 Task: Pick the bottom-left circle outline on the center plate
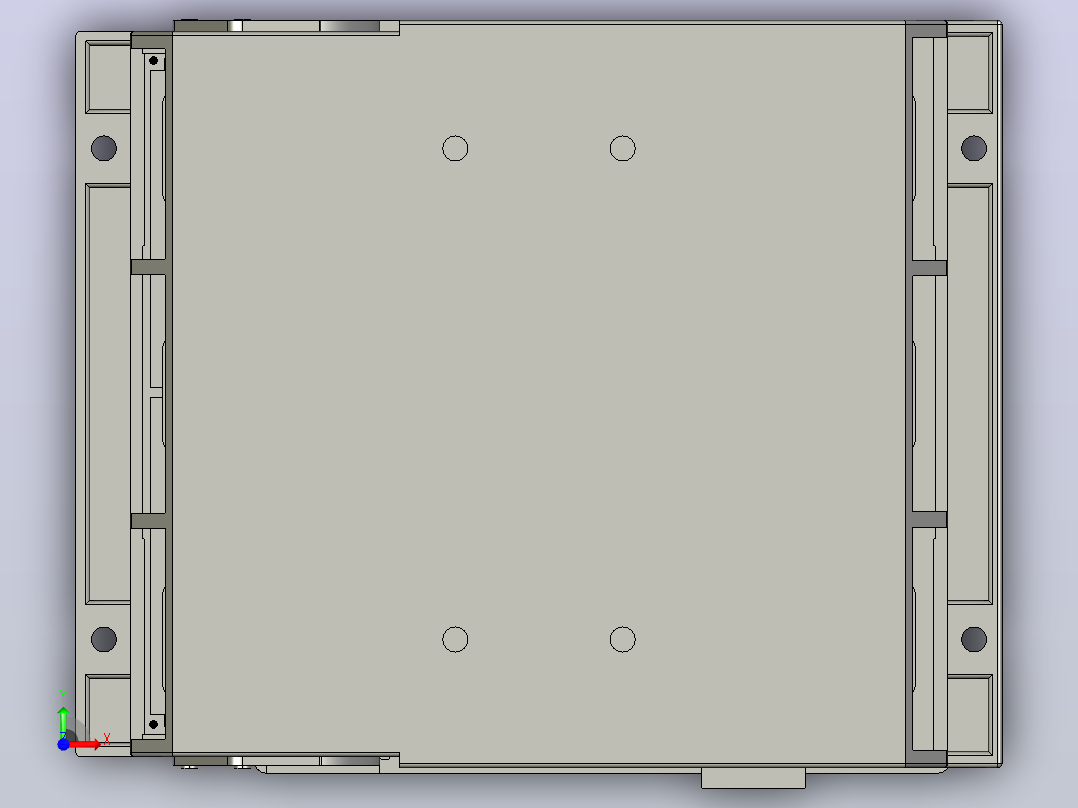click(x=455, y=640)
